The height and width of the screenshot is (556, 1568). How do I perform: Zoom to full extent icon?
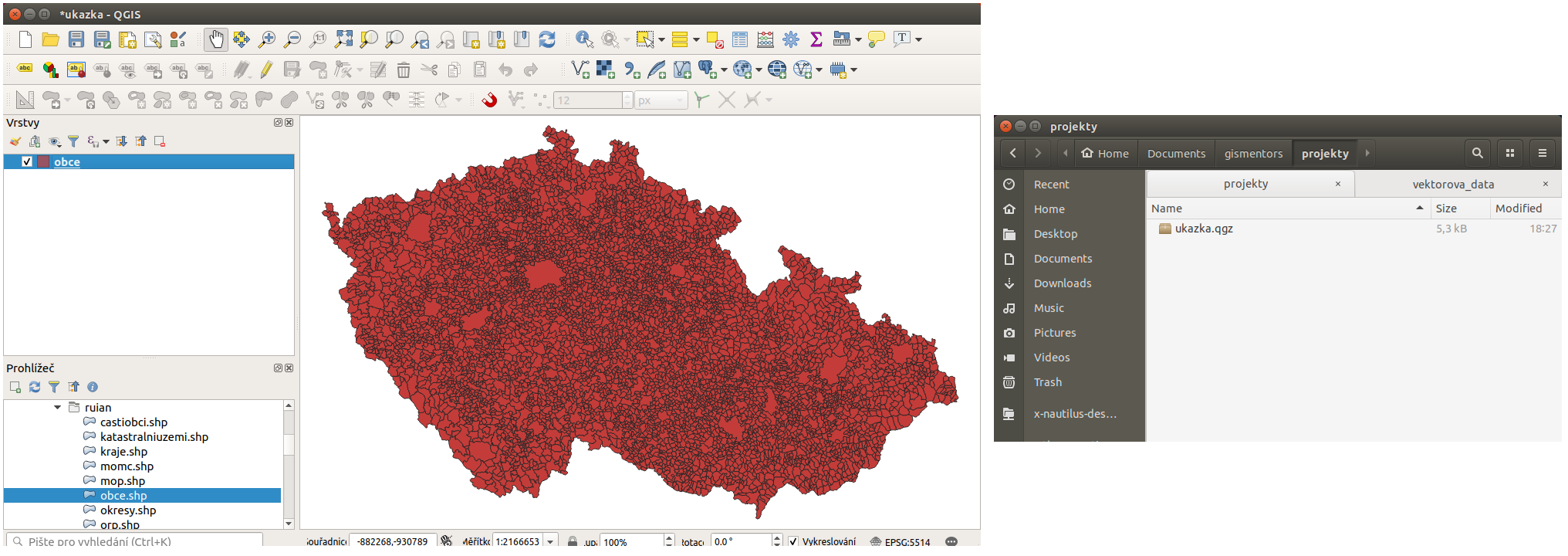[x=343, y=39]
